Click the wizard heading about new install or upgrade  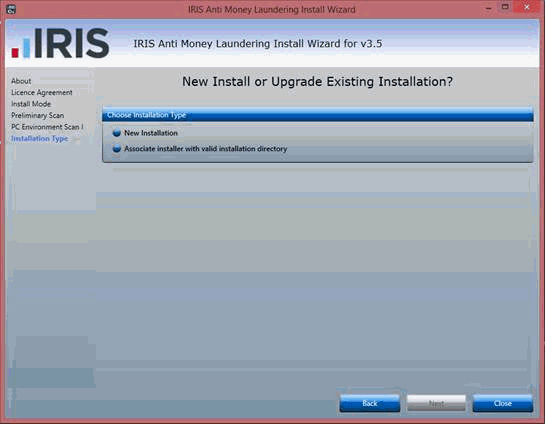[x=318, y=82]
